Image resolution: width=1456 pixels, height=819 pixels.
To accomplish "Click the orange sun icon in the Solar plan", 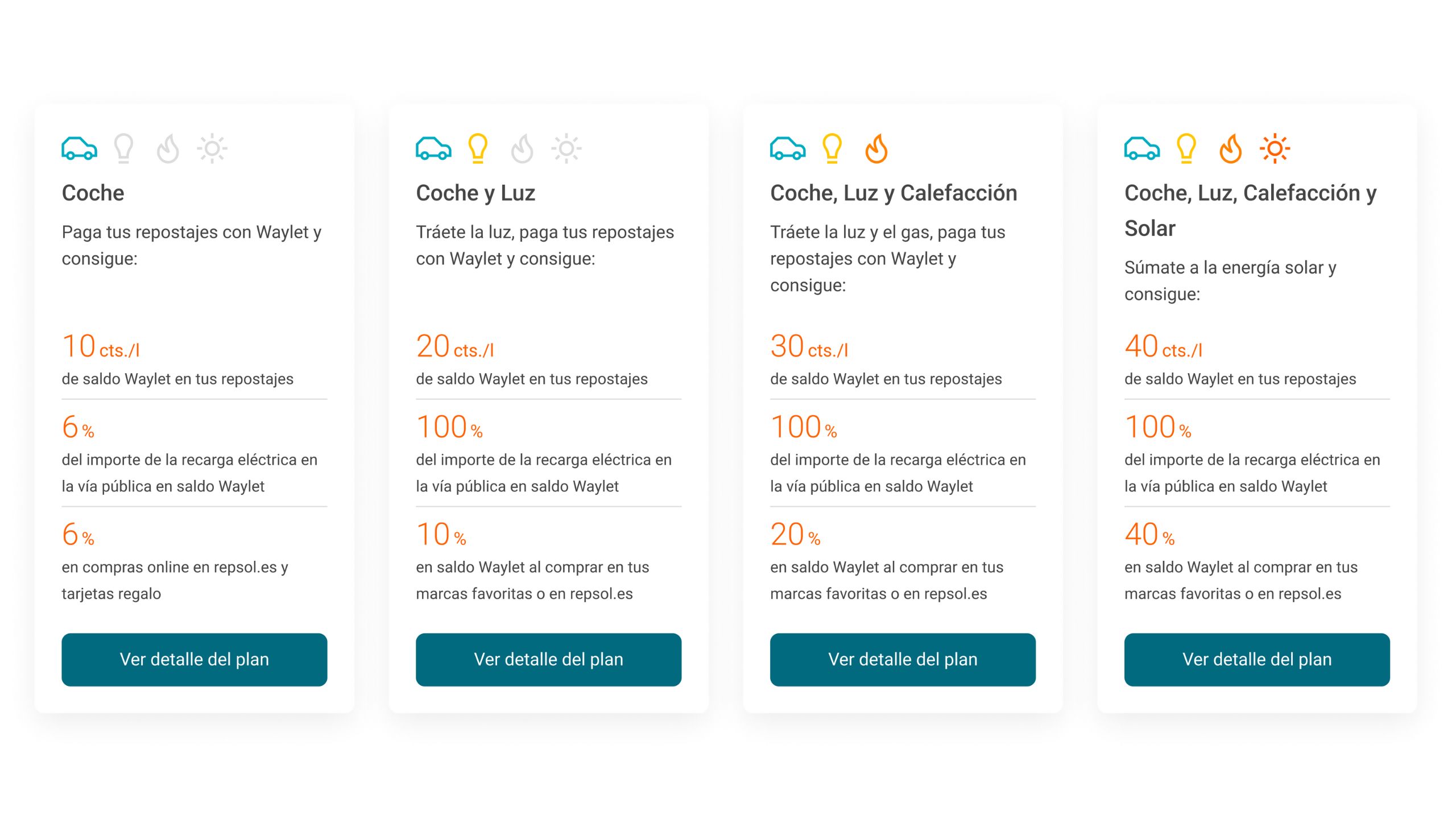I will (1275, 148).
